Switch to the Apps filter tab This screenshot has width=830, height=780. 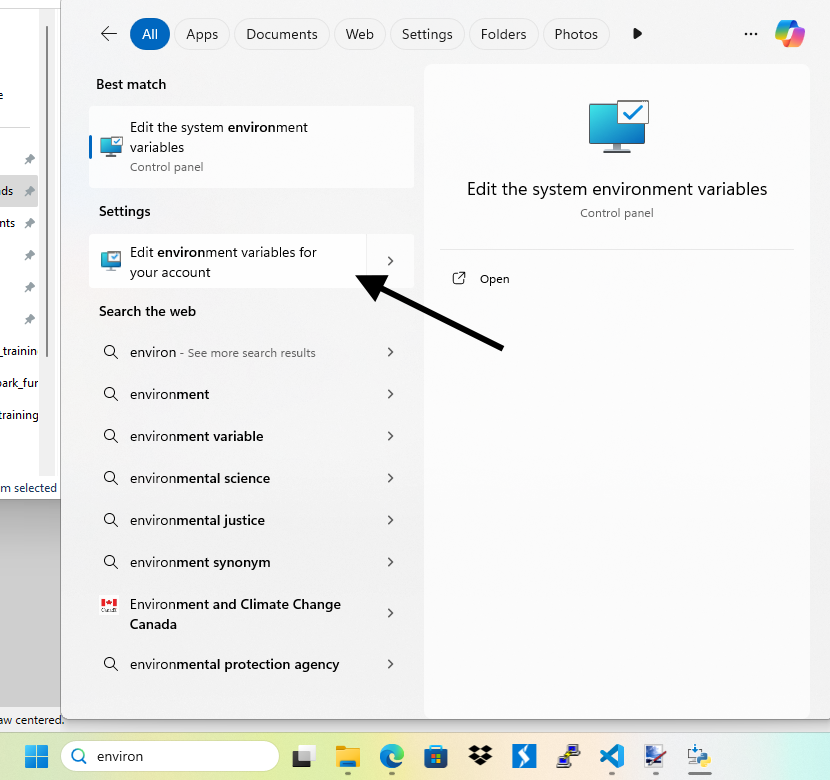pos(202,33)
